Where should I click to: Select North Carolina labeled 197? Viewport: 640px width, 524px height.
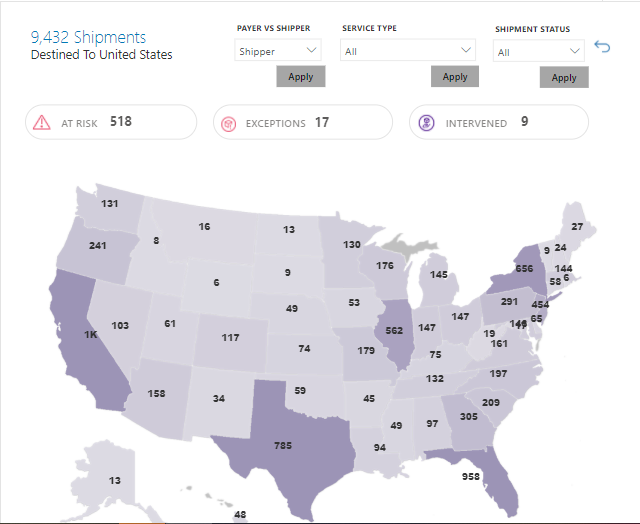click(x=498, y=376)
